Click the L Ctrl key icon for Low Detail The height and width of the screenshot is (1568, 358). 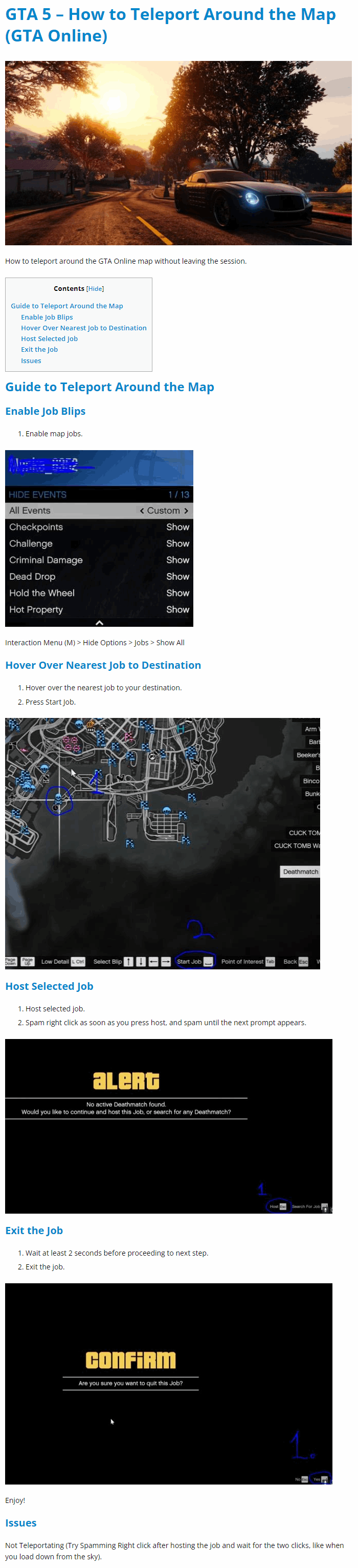coord(78,962)
